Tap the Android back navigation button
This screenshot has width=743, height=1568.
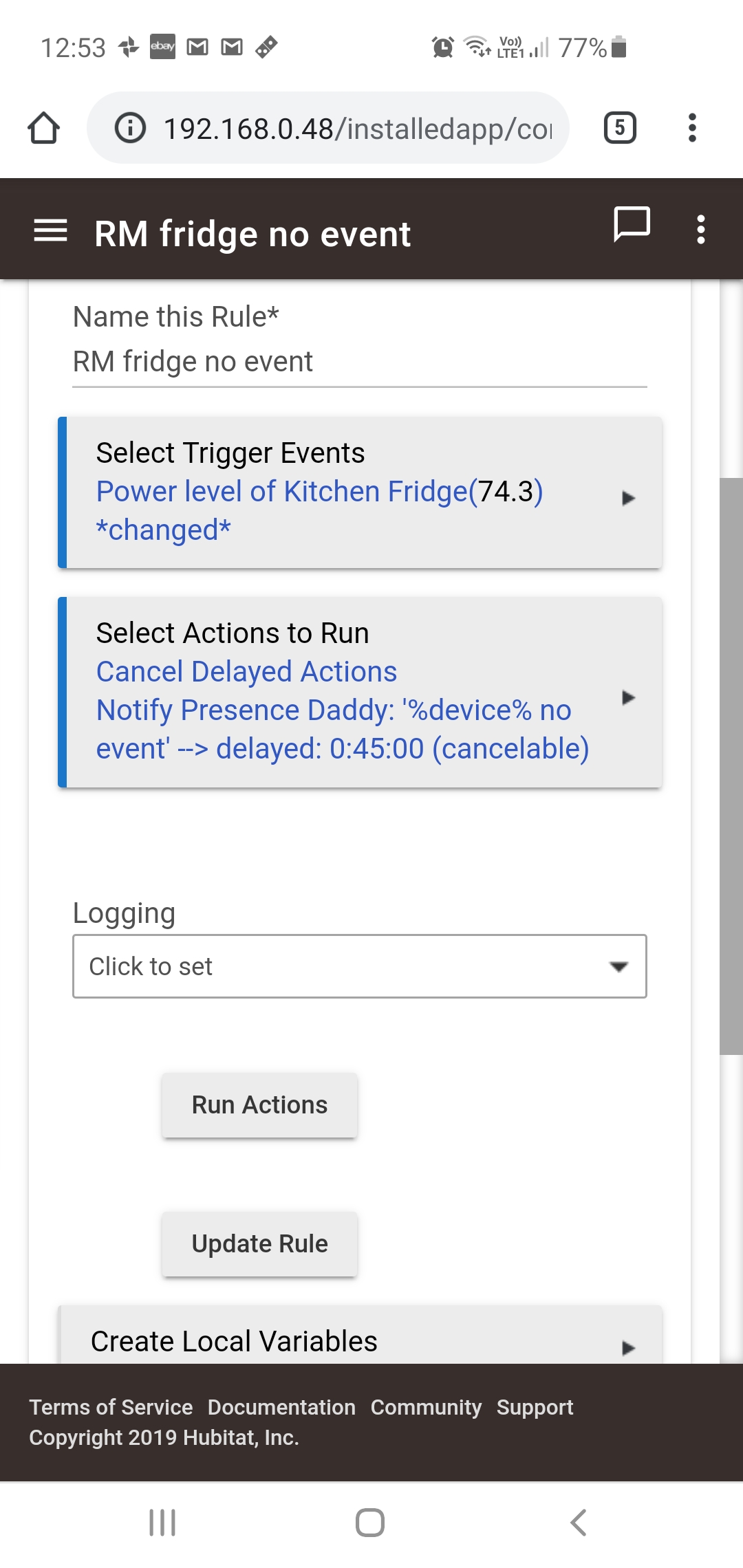click(579, 1523)
